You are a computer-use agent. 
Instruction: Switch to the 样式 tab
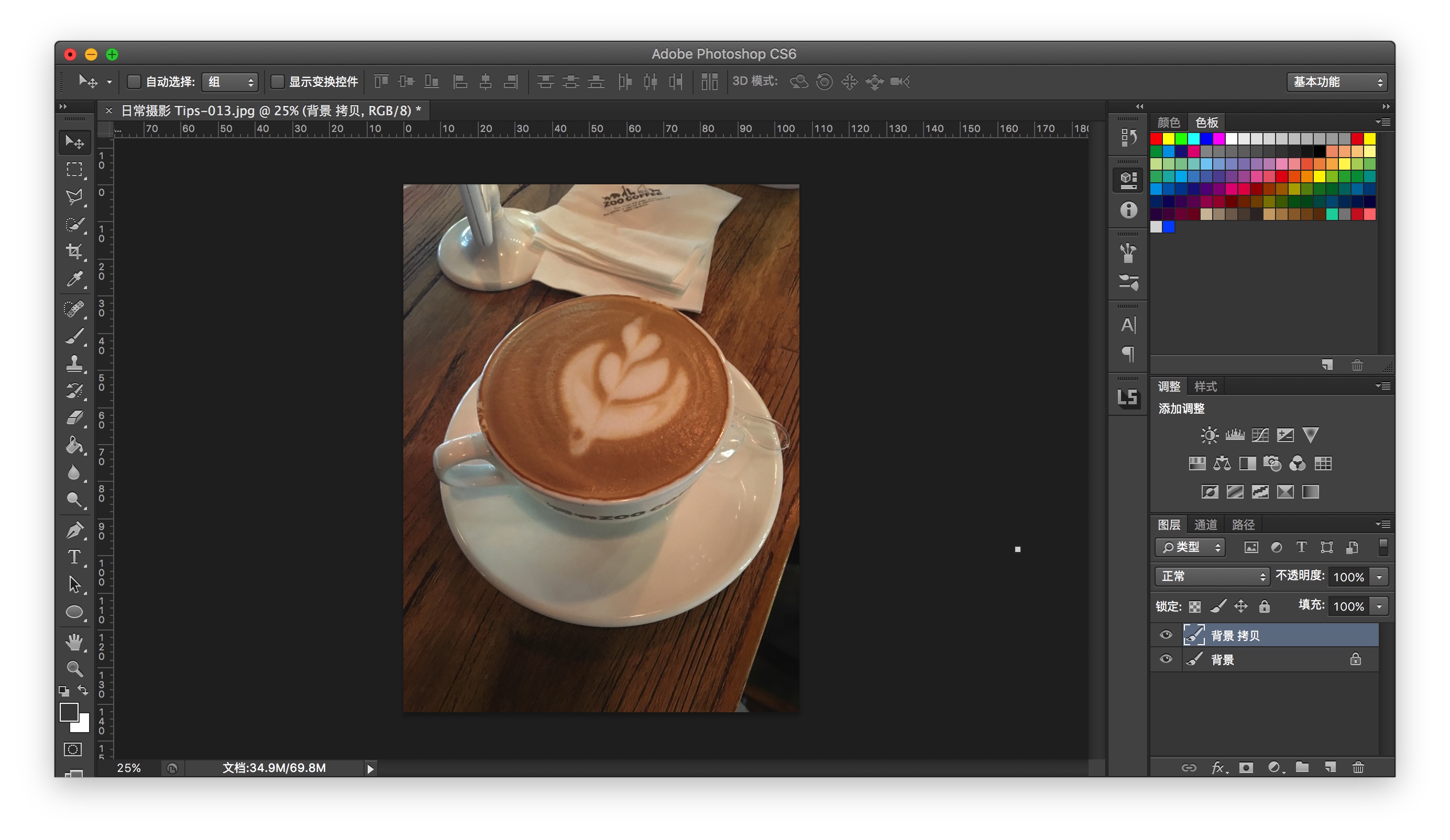coord(1205,386)
